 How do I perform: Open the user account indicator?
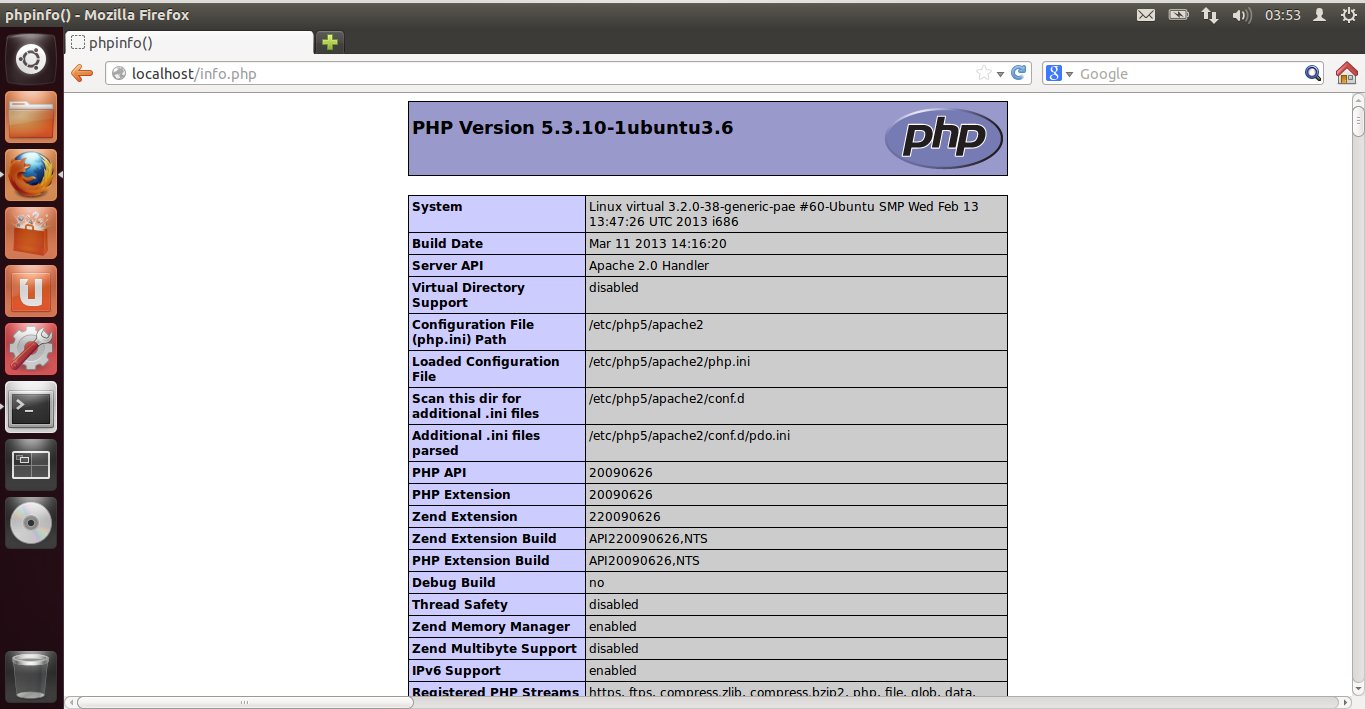click(1319, 15)
